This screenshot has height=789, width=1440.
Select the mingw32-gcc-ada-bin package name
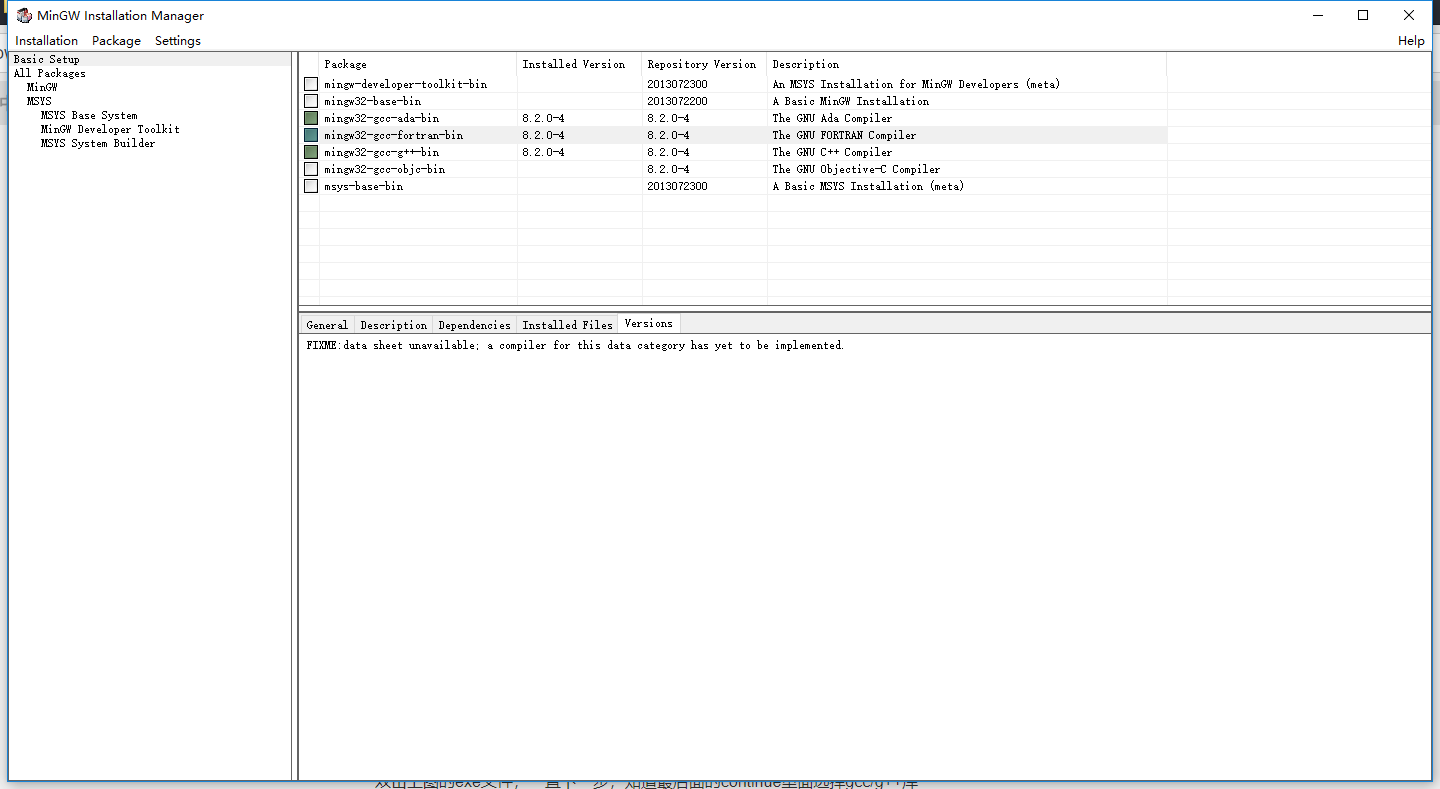(381, 118)
